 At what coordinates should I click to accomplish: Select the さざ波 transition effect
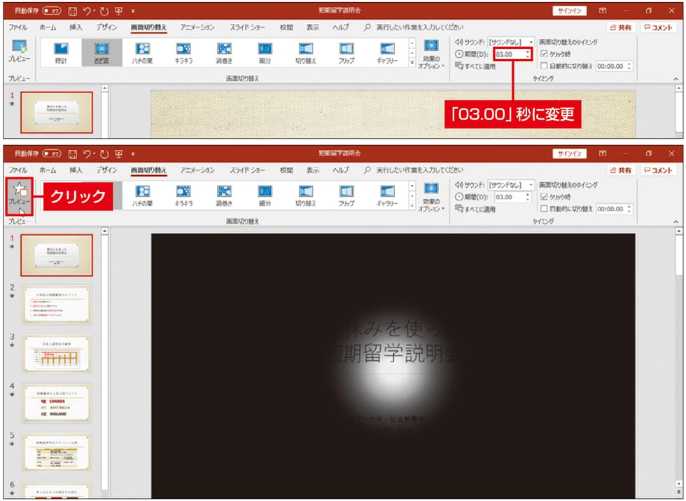(102, 51)
